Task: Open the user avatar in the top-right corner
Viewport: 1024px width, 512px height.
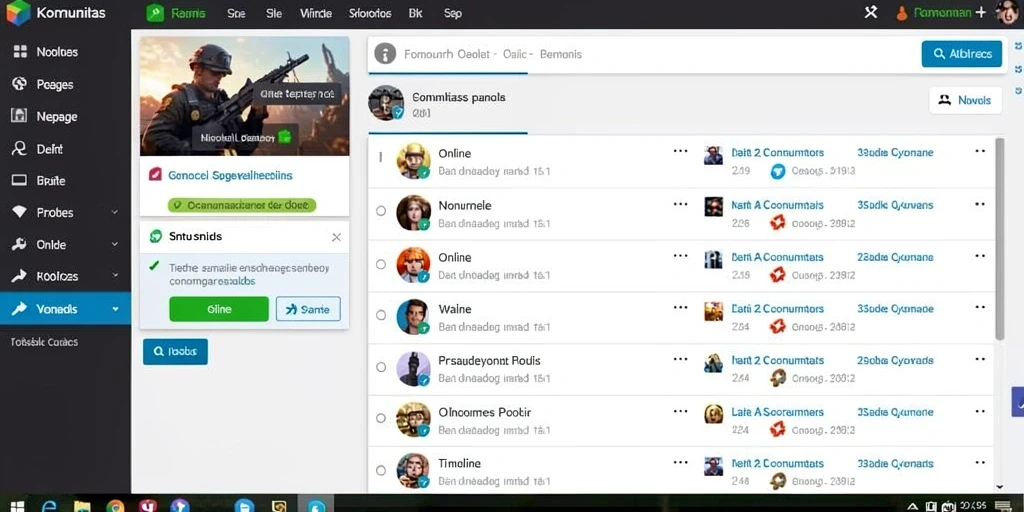Action: pos(1008,12)
